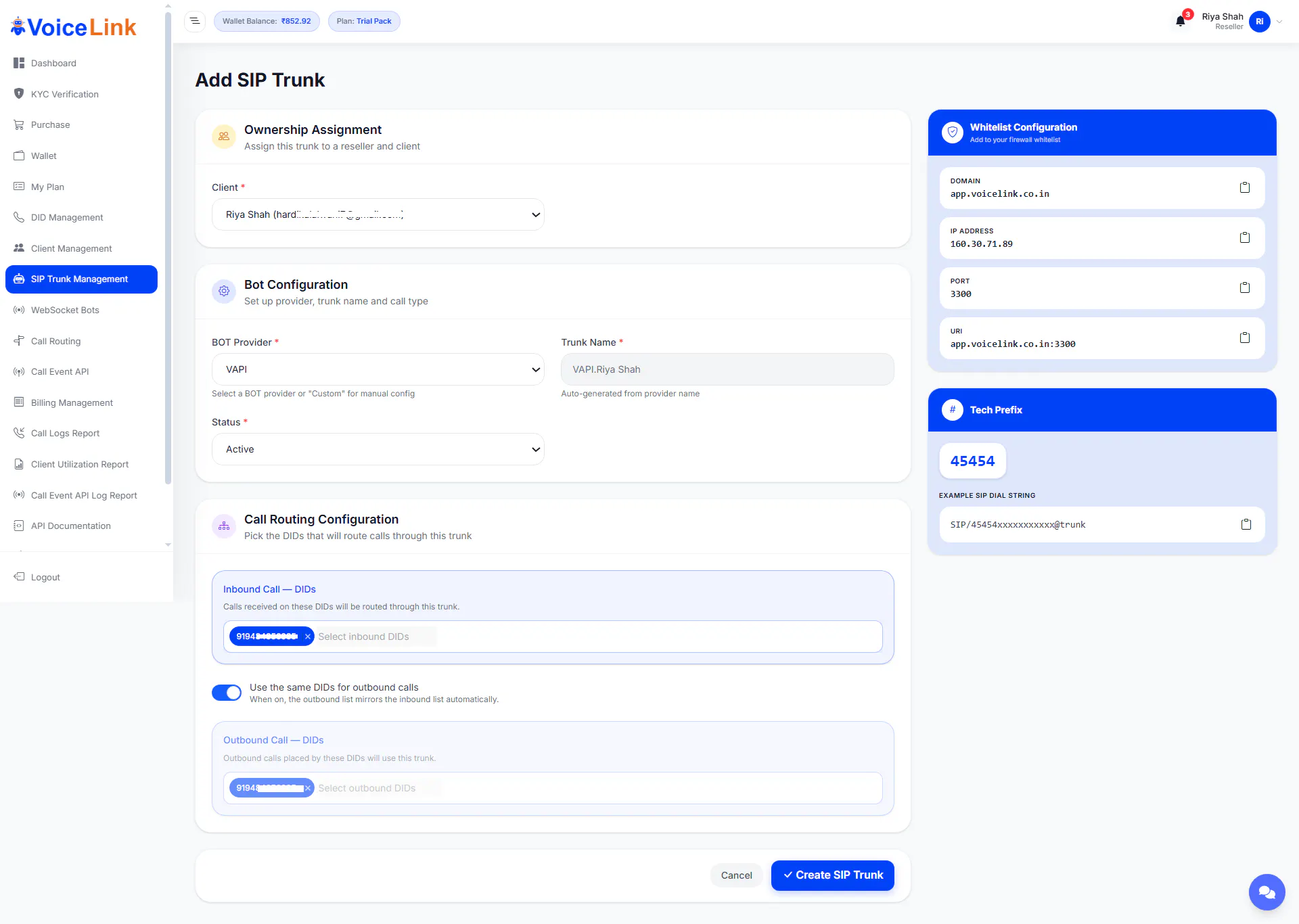Click the Trunk Name field
This screenshot has width=1299, height=924.
pos(727,369)
